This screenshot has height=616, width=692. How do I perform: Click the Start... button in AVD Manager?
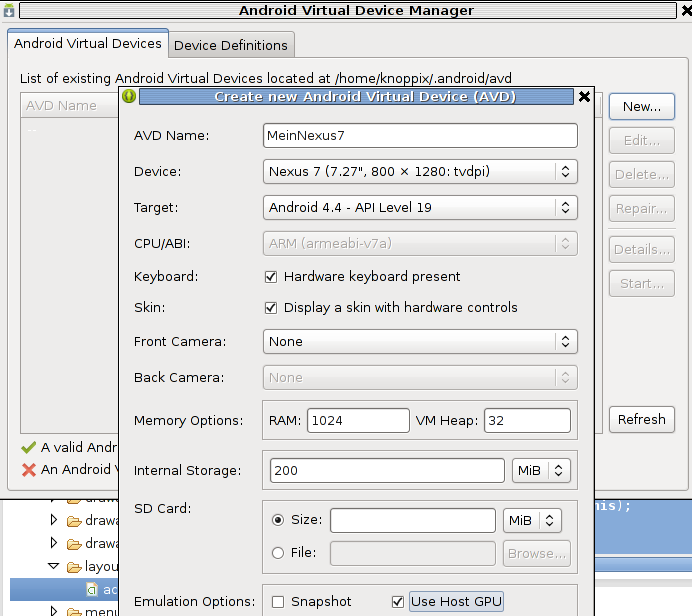(642, 284)
